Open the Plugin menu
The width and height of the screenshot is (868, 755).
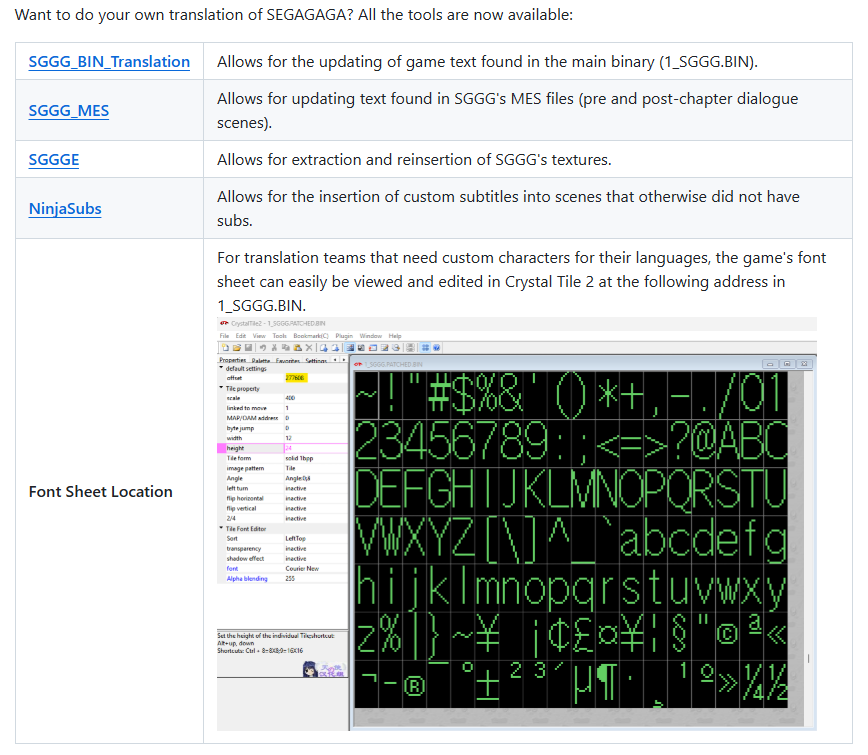point(344,336)
